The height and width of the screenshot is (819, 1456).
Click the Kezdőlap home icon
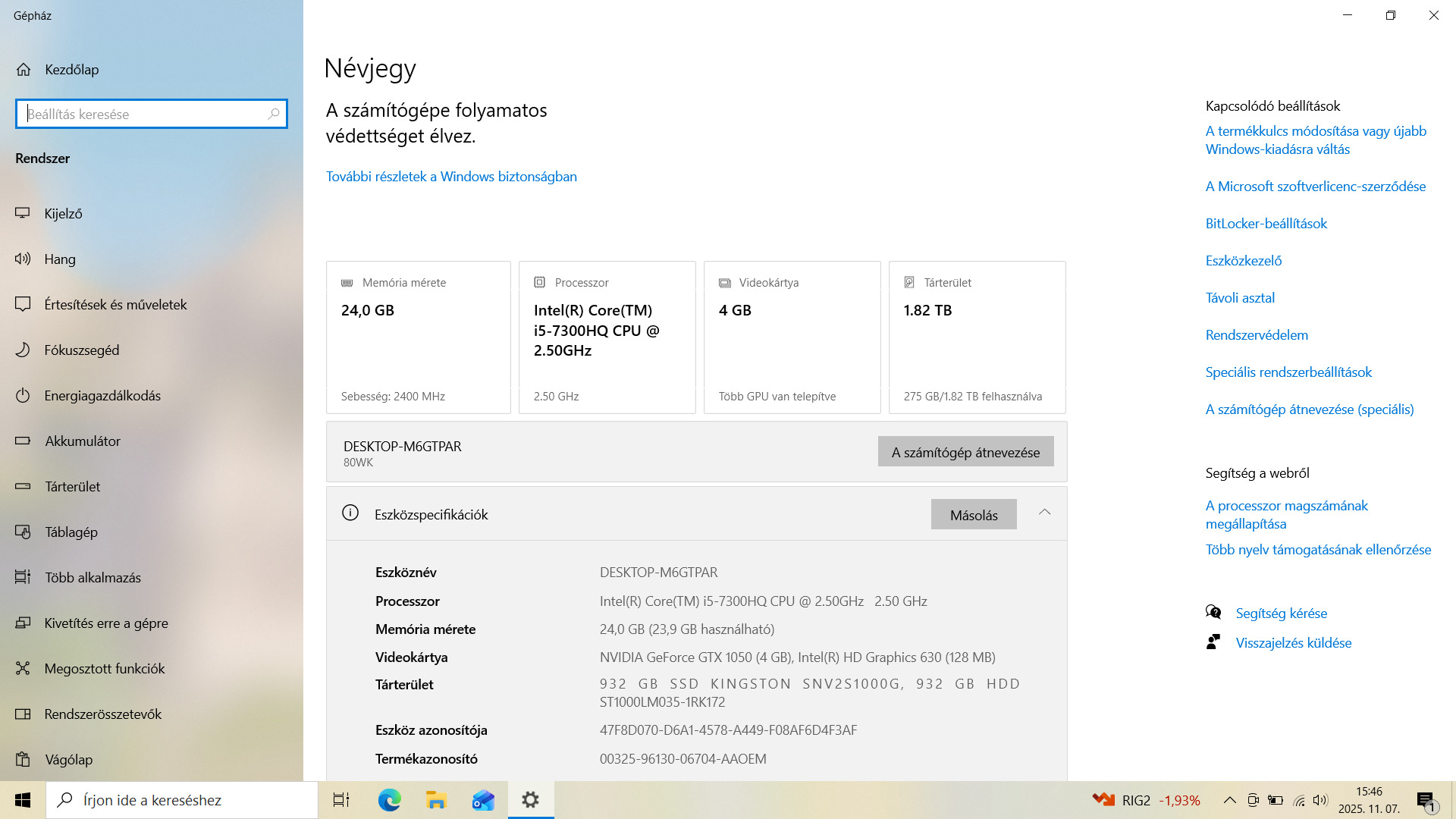[x=24, y=70]
